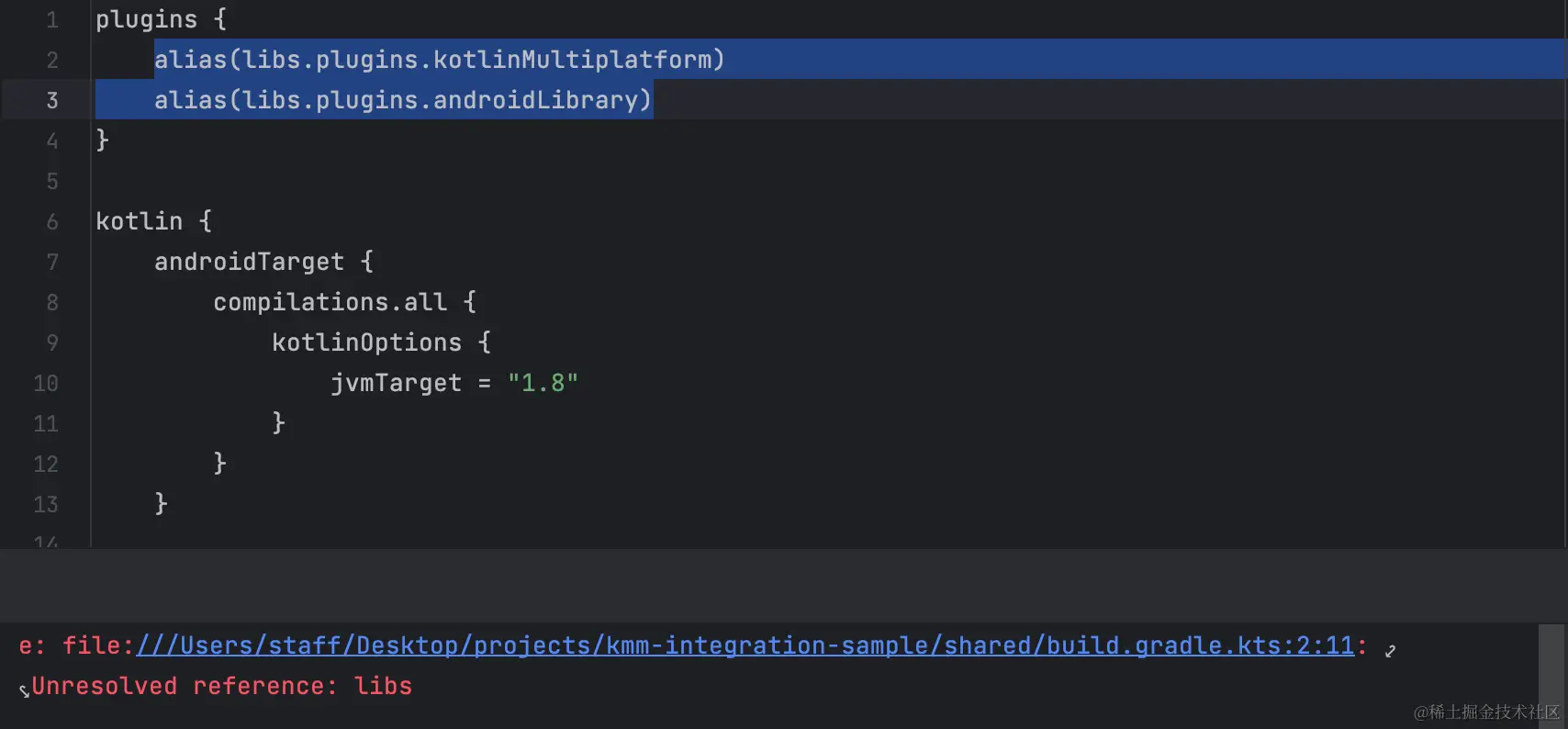Click the line number 13 in the gutter
This screenshot has height=729, width=1568.
tap(46, 504)
